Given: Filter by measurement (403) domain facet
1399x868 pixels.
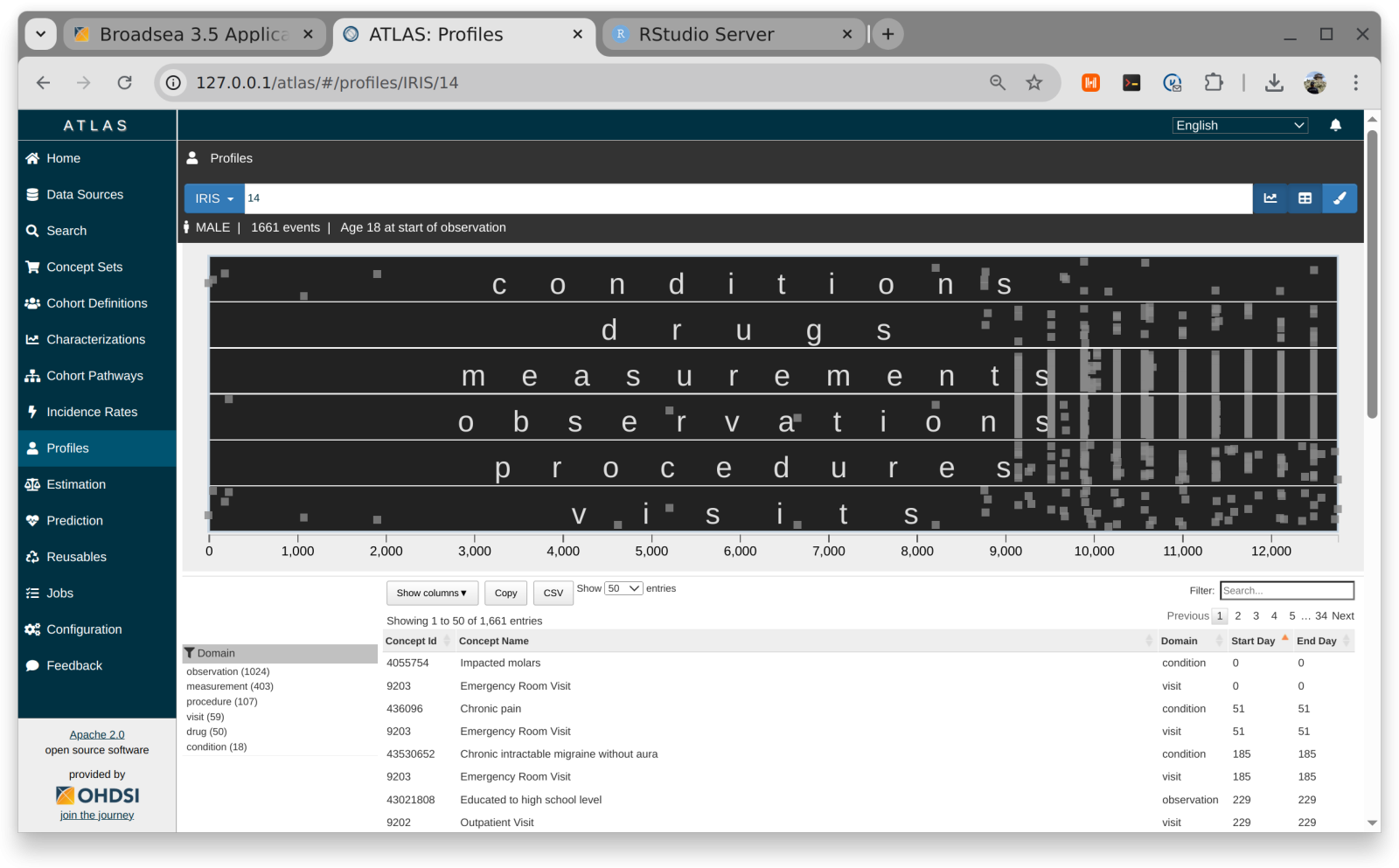Looking at the screenshot, I should 230,686.
